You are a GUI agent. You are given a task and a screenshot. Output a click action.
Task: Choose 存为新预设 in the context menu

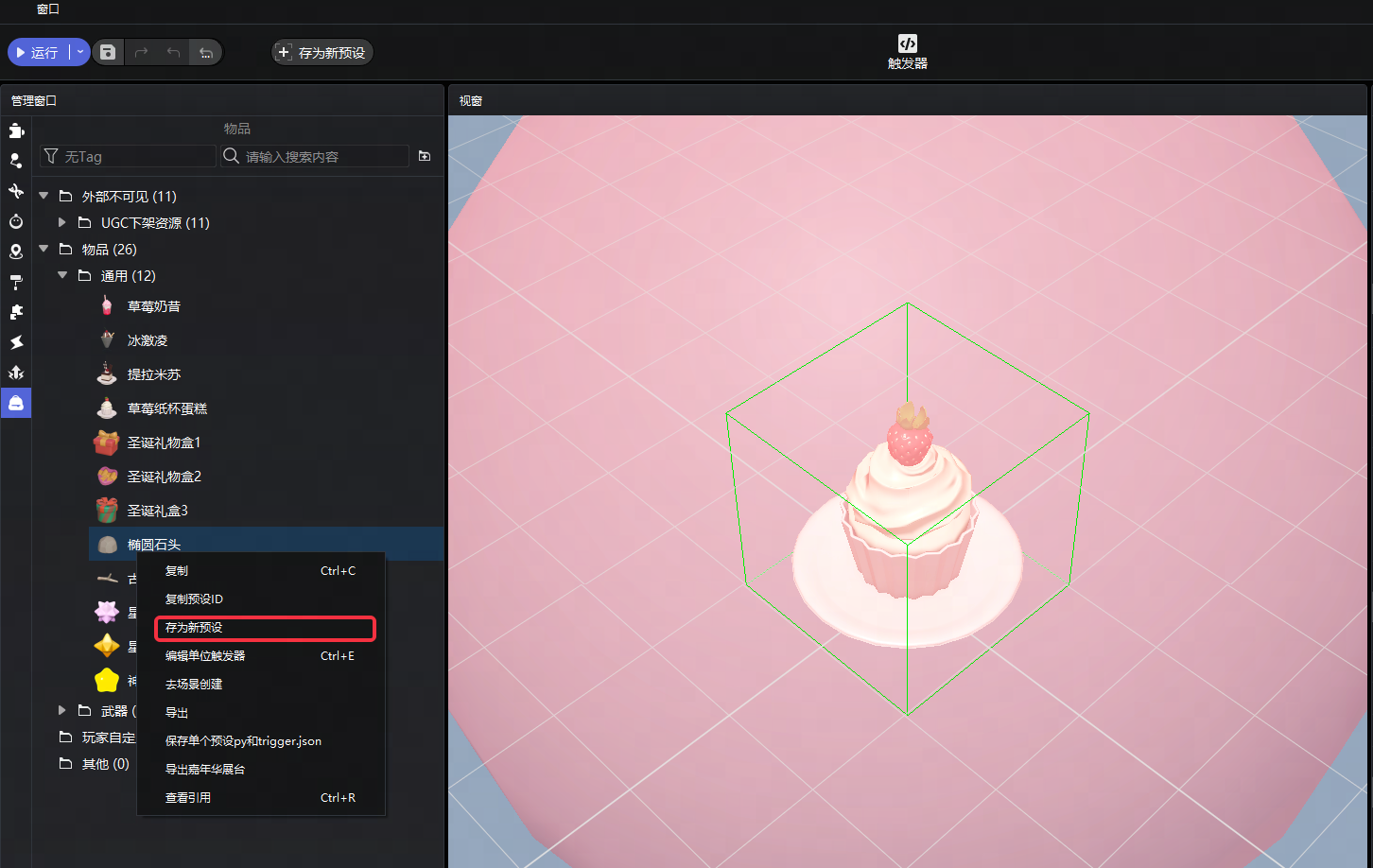(261, 627)
